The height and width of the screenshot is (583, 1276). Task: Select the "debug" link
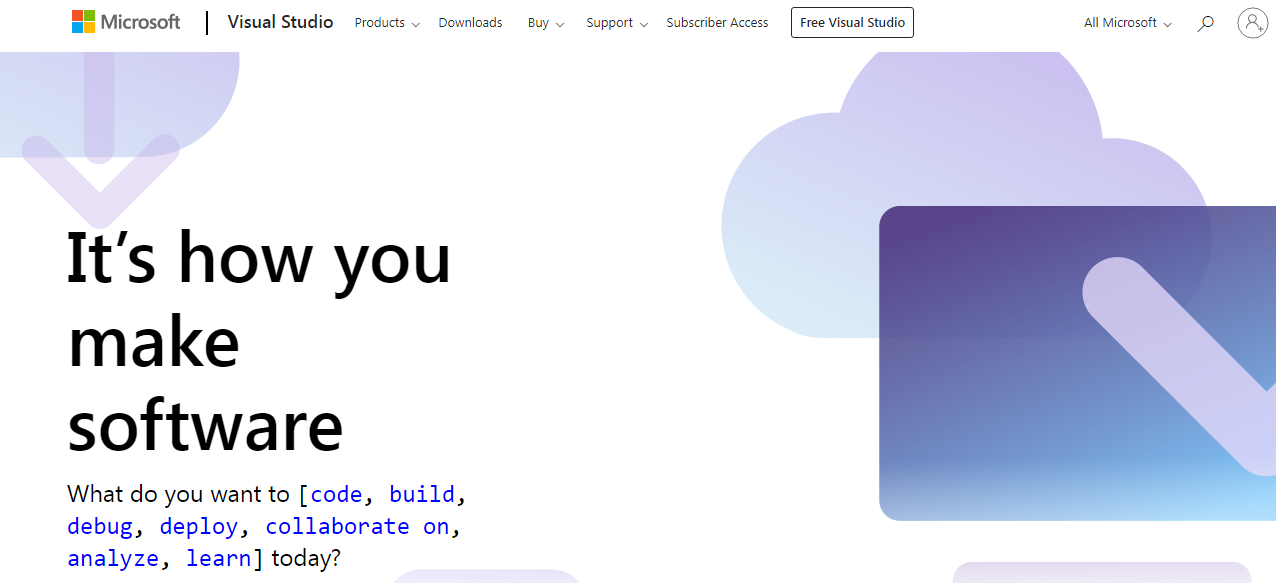[99, 527]
